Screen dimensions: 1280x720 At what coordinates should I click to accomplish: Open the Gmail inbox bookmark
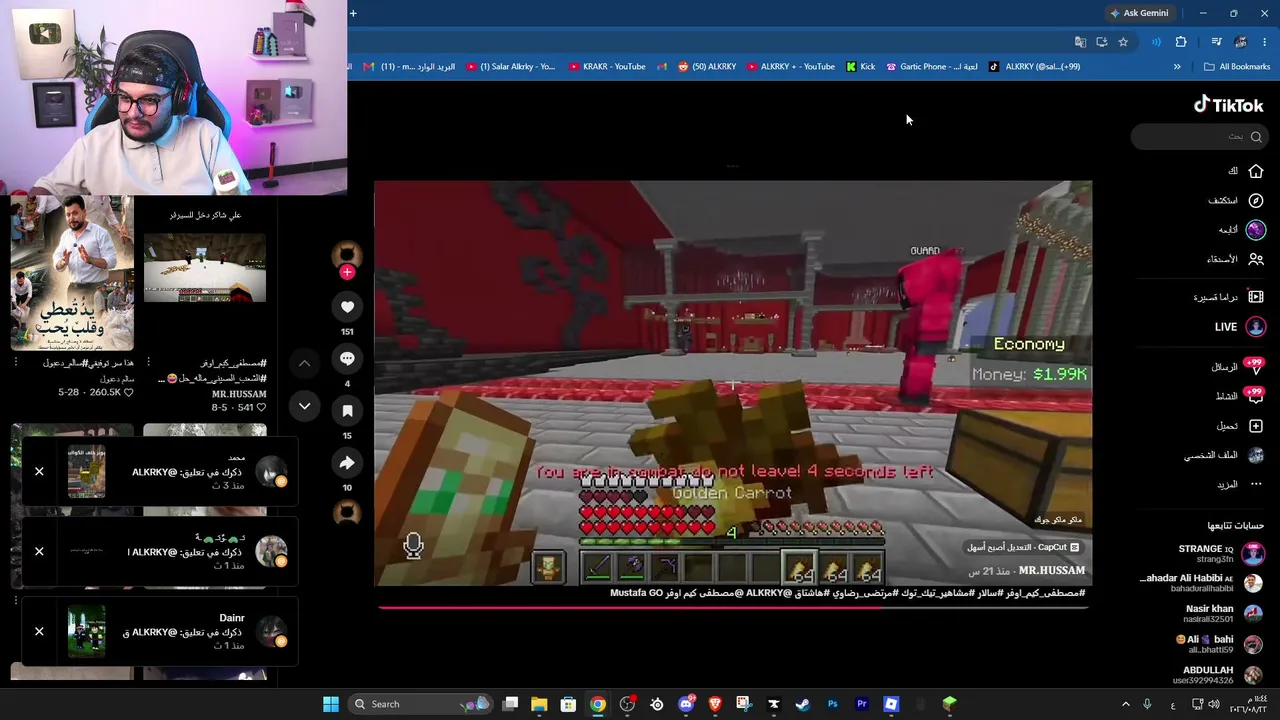click(x=408, y=67)
